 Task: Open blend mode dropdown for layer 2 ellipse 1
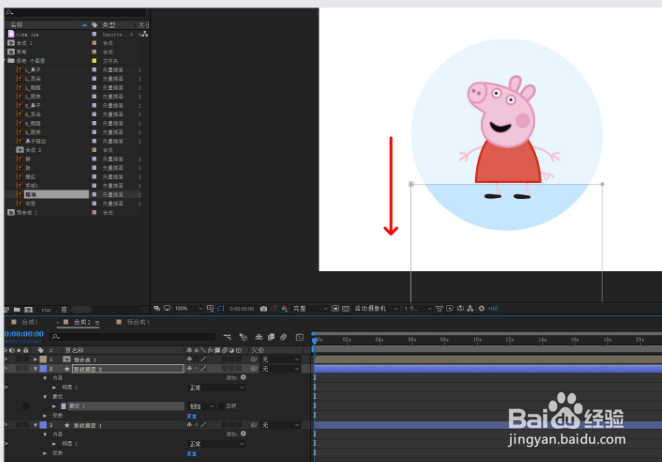(216, 387)
